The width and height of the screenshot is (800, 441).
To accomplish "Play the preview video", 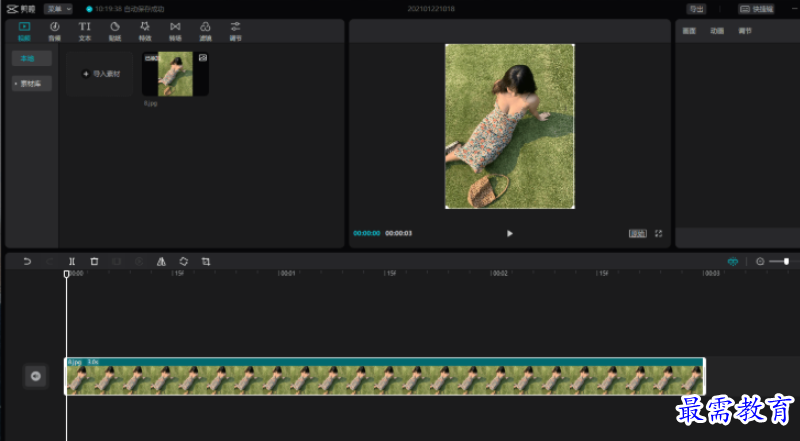I will point(510,233).
